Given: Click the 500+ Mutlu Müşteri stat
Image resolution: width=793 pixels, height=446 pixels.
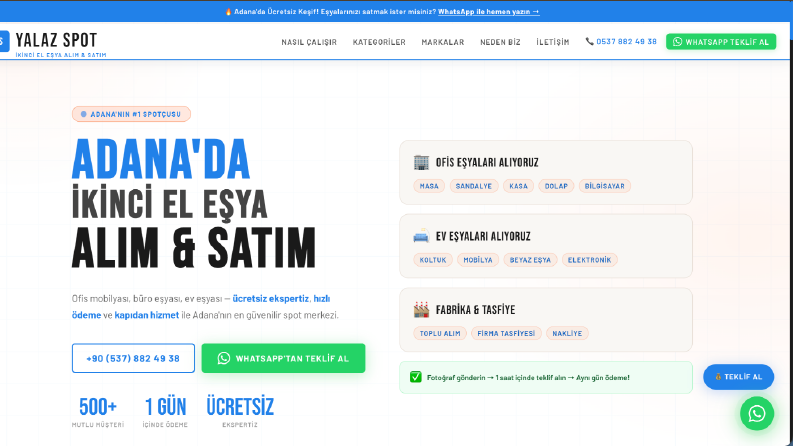Looking at the screenshot, I should (98, 412).
